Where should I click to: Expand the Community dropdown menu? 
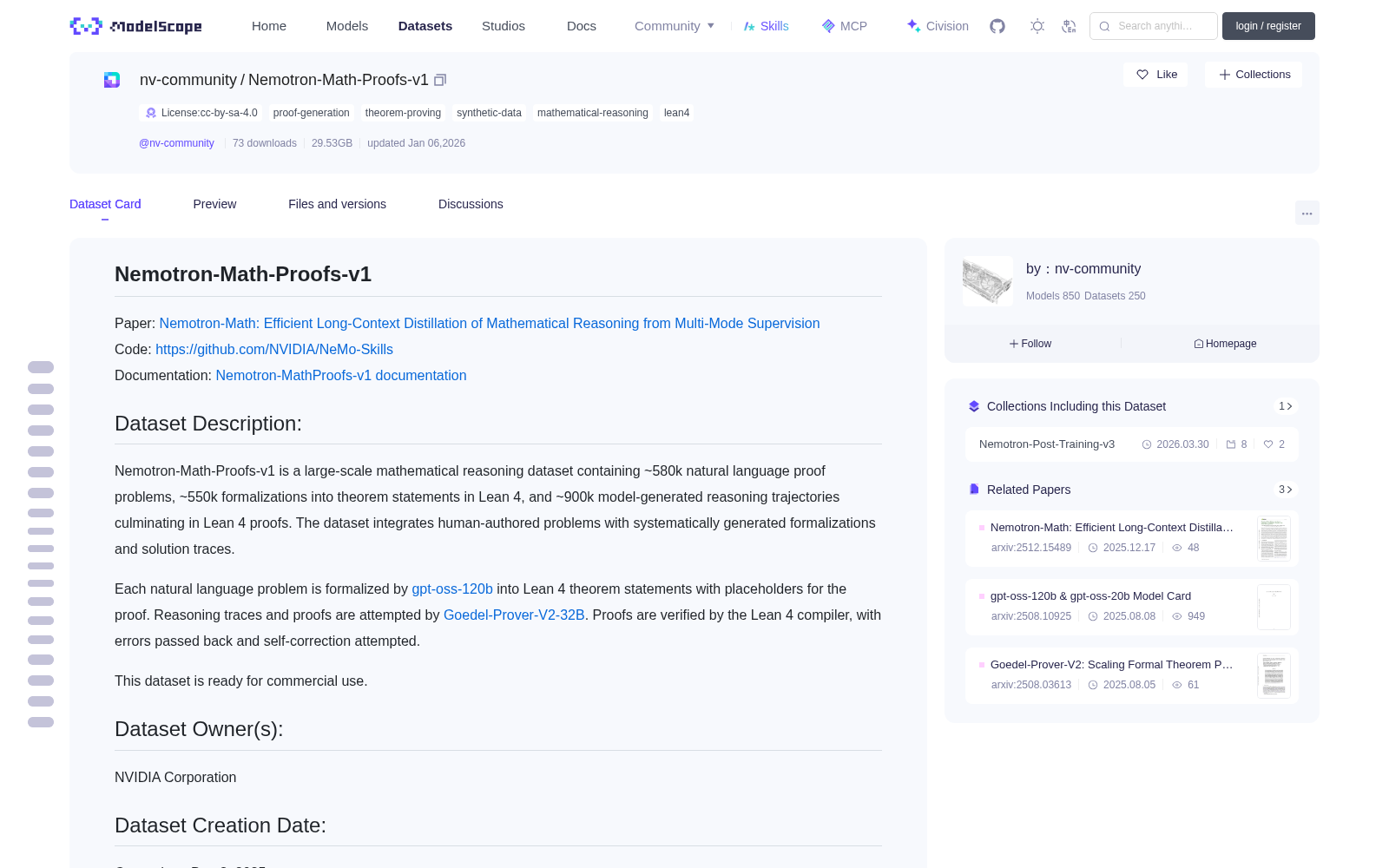click(675, 26)
